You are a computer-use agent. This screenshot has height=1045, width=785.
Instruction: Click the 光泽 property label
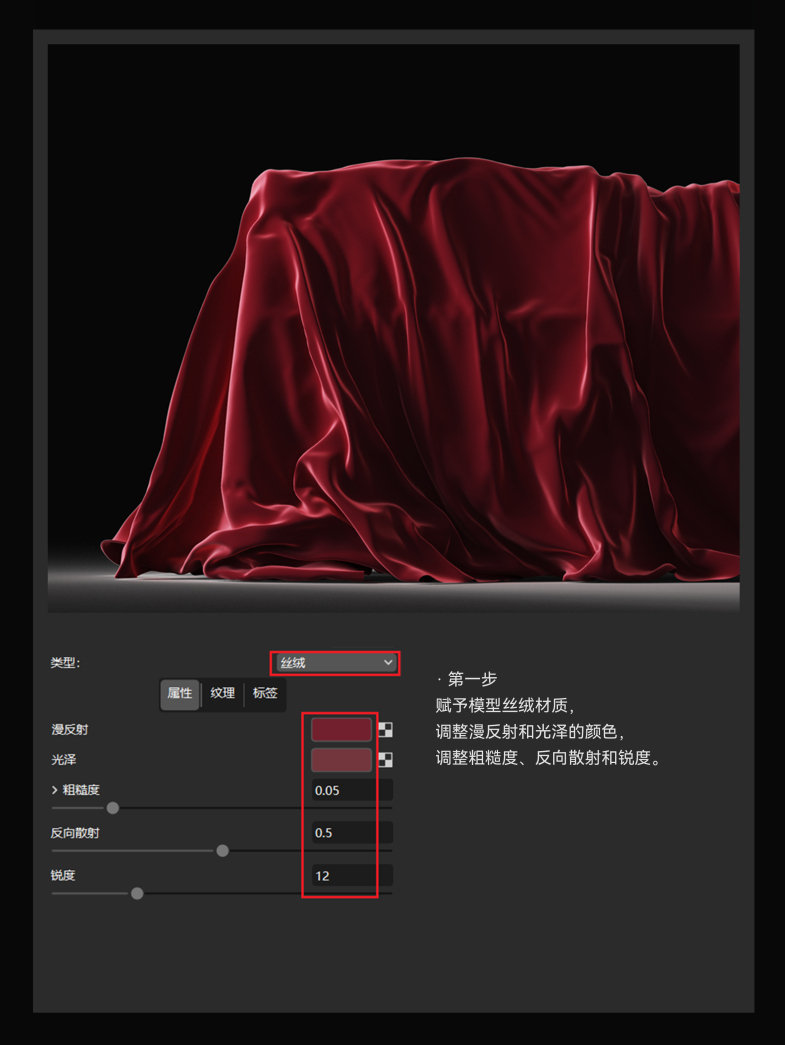coord(64,760)
